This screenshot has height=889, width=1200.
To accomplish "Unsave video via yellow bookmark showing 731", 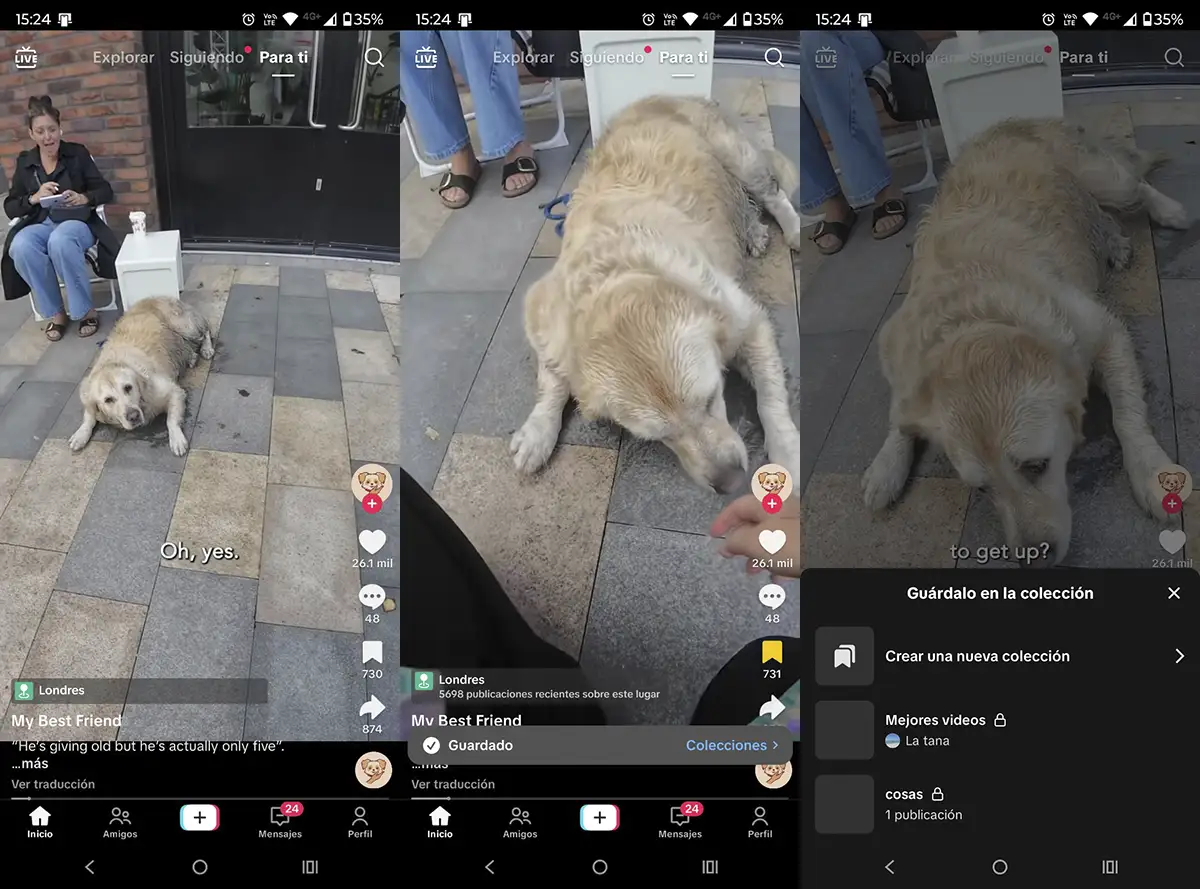I will pos(772,654).
